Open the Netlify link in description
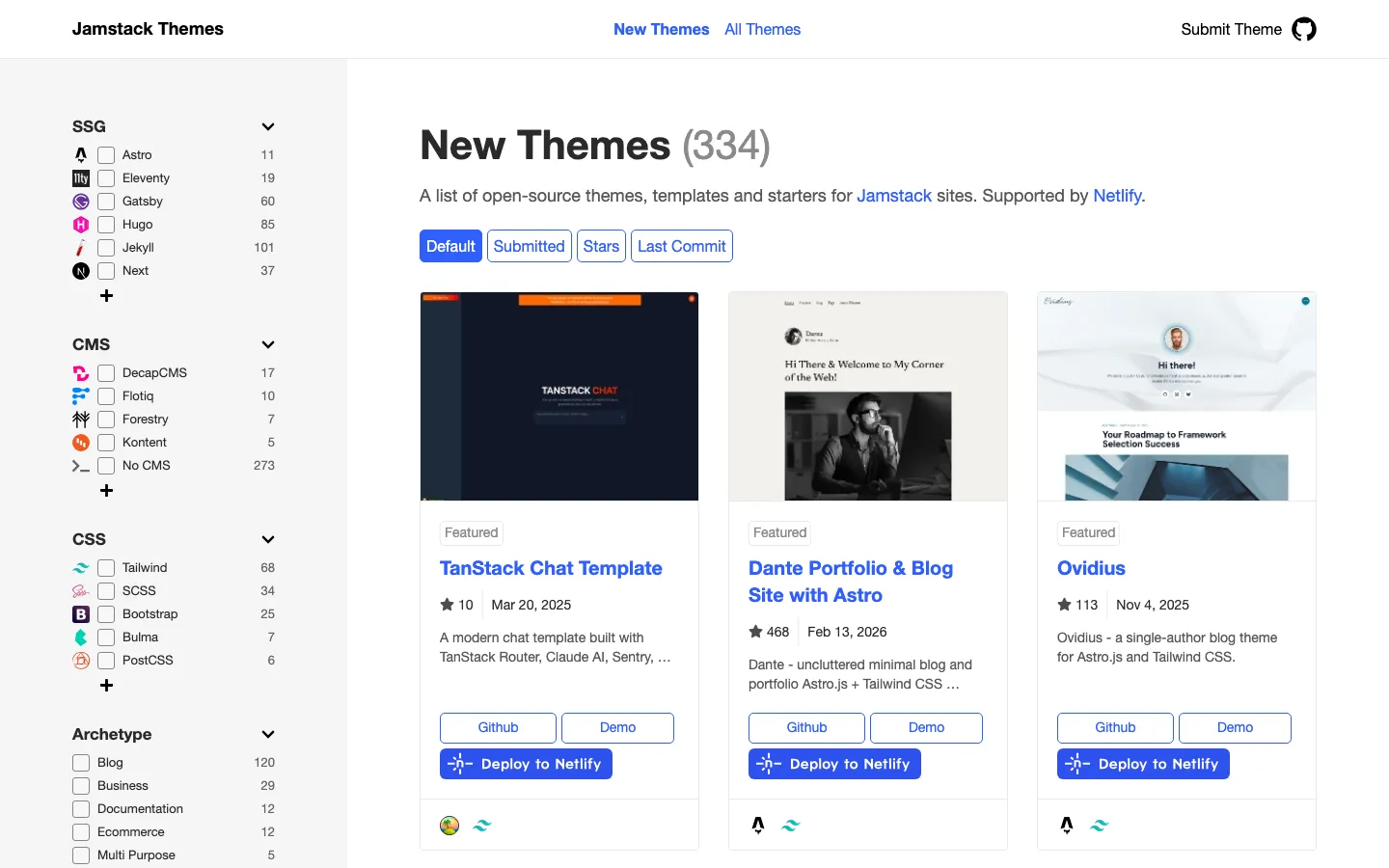Image resolution: width=1389 pixels, height=868 pixels. pyautogui.click(x=1117, y=196)
